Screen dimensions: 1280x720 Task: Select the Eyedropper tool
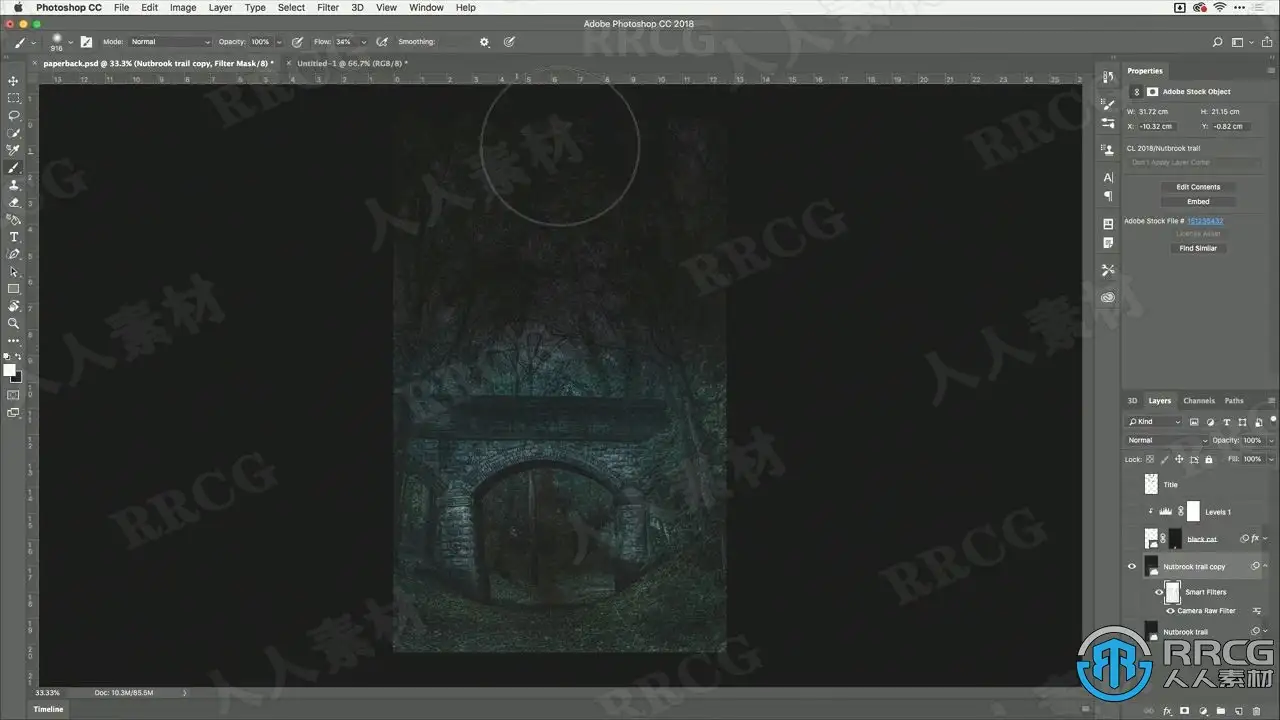pyautogui.click(x=14, y=150)
